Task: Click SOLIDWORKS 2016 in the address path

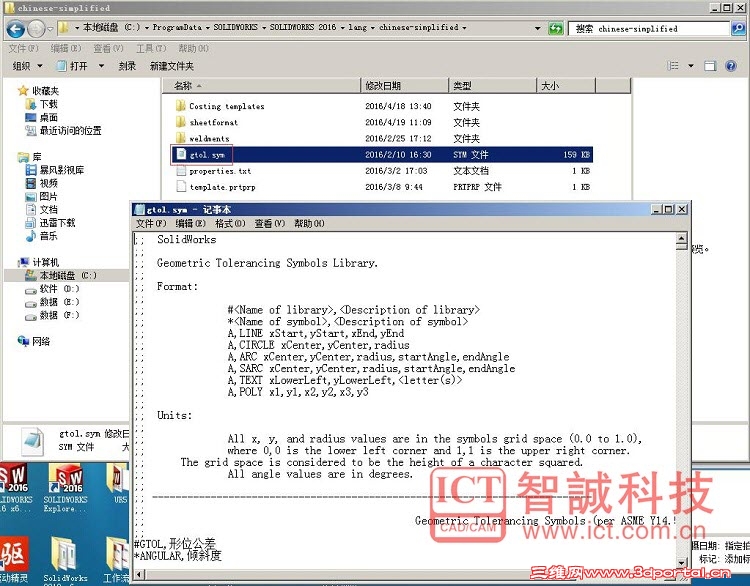Action: pos(303,27)
